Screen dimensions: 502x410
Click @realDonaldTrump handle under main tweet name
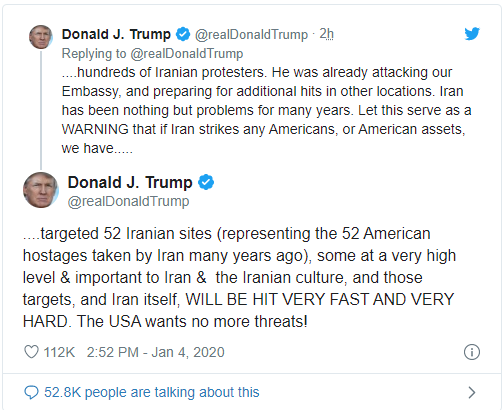pos(128,201)
